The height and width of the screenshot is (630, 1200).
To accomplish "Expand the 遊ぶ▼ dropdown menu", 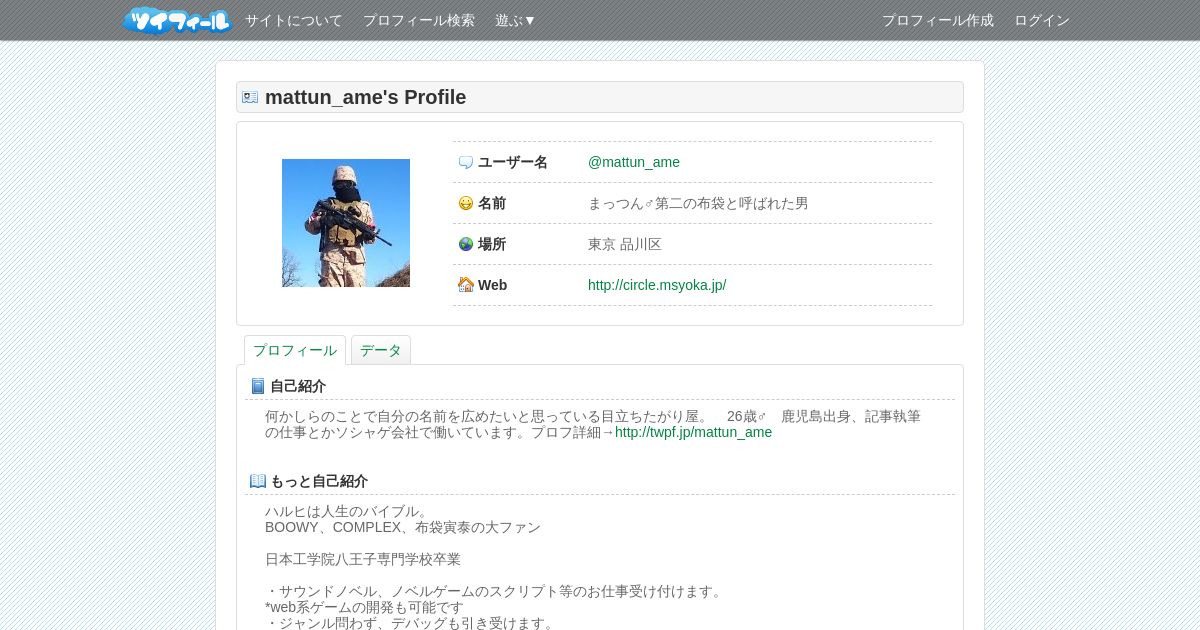I will (516, 20).
